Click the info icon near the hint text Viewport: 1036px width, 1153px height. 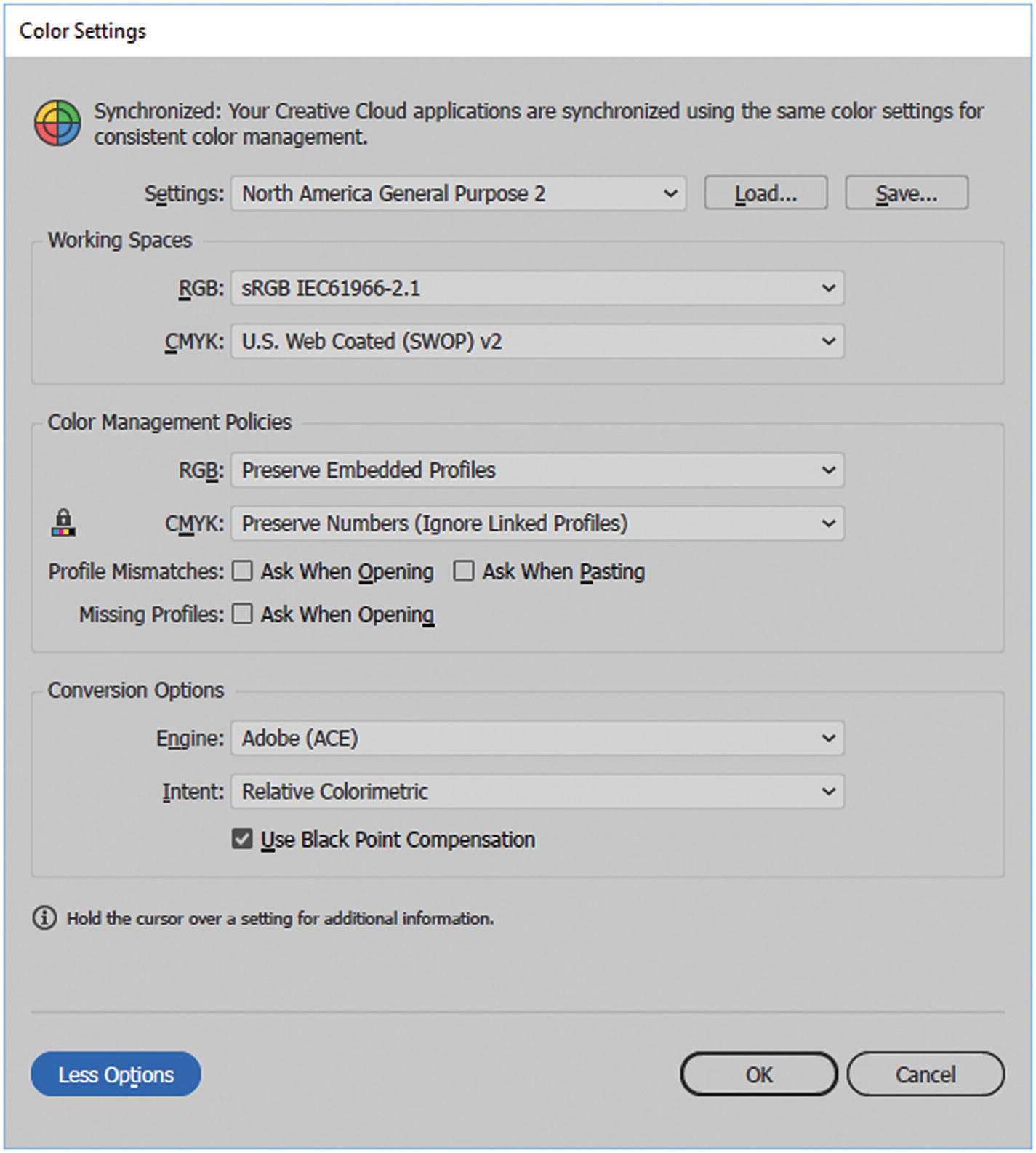[44, 918]
